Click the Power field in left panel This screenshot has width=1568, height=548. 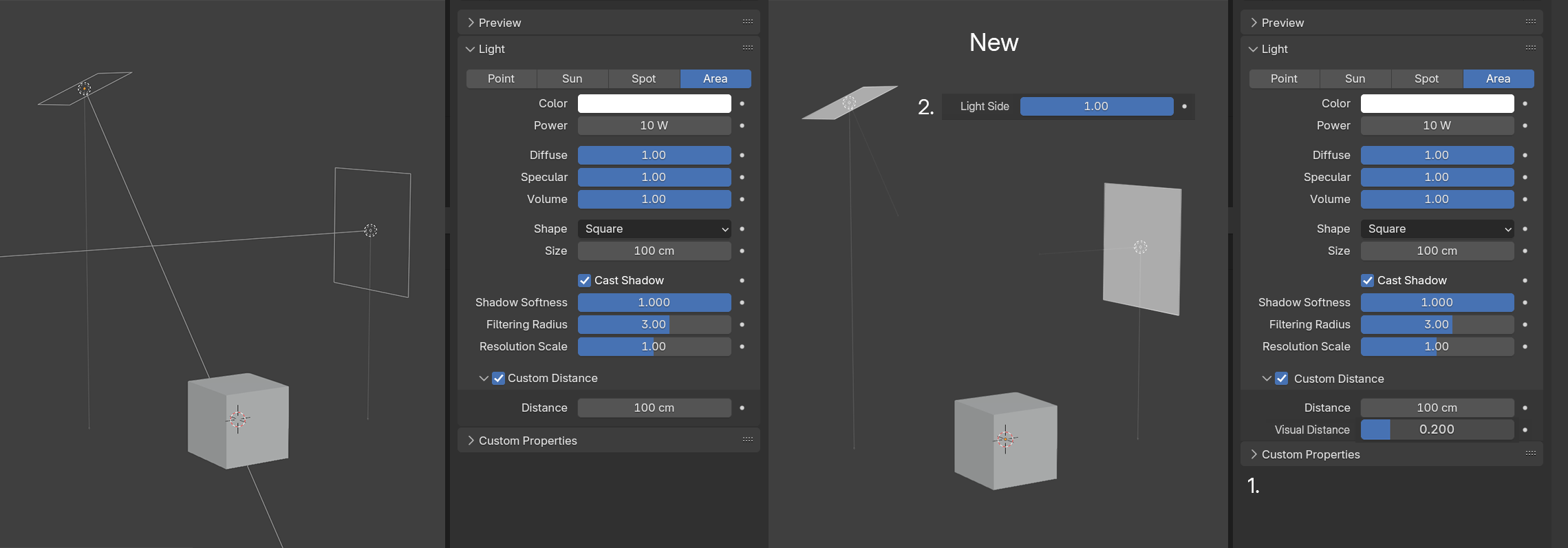click(x=654, y=125)
